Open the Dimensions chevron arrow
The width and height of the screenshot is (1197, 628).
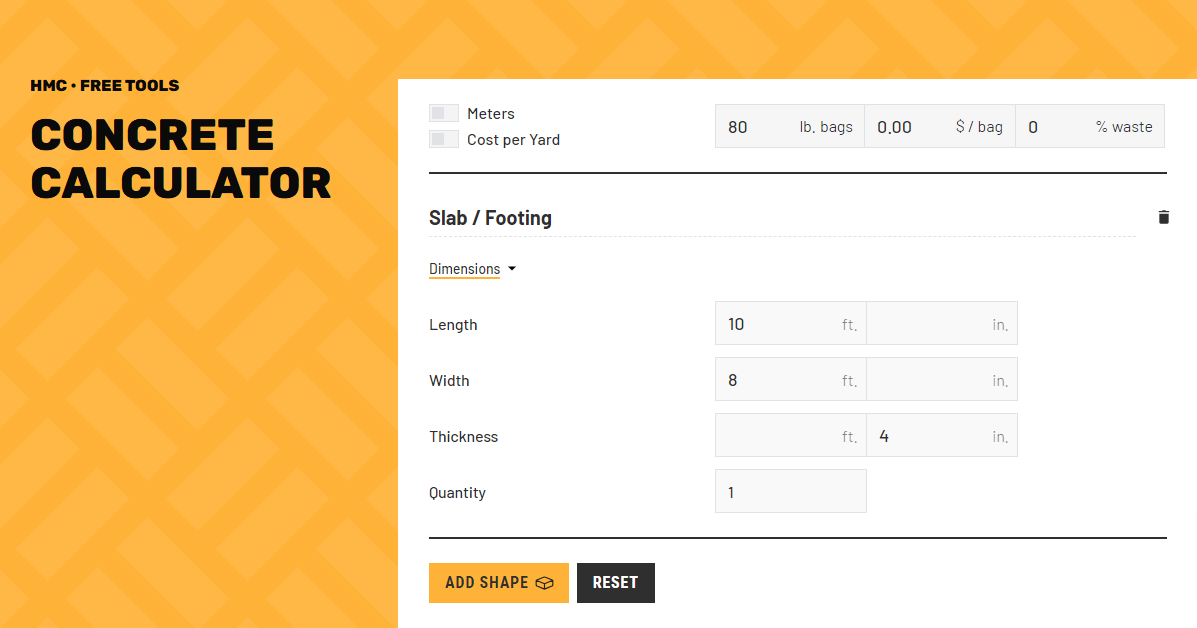pos(511,268)
